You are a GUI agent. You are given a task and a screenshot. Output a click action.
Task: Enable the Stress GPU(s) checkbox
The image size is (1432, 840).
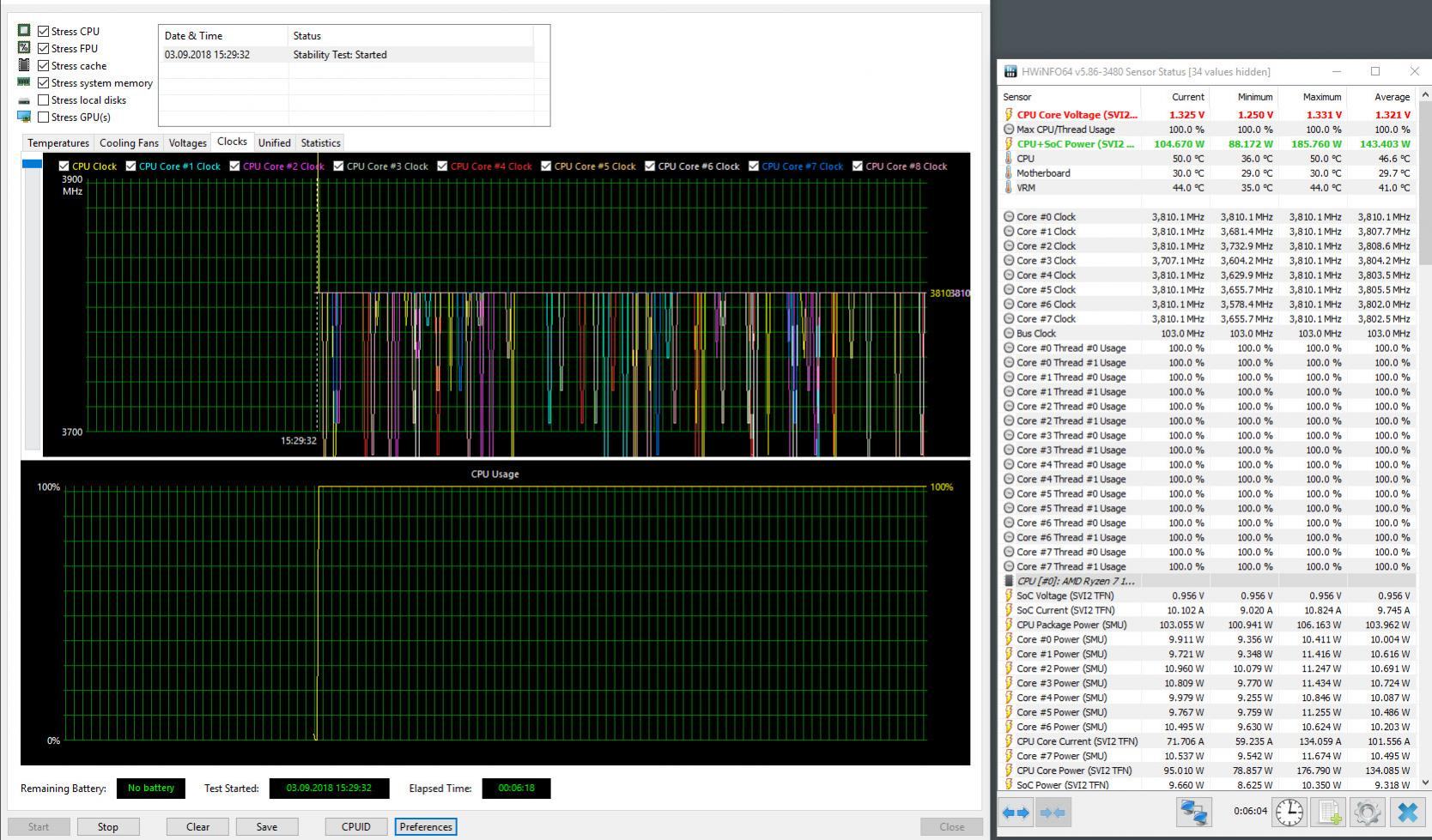[x=43, y=117]
